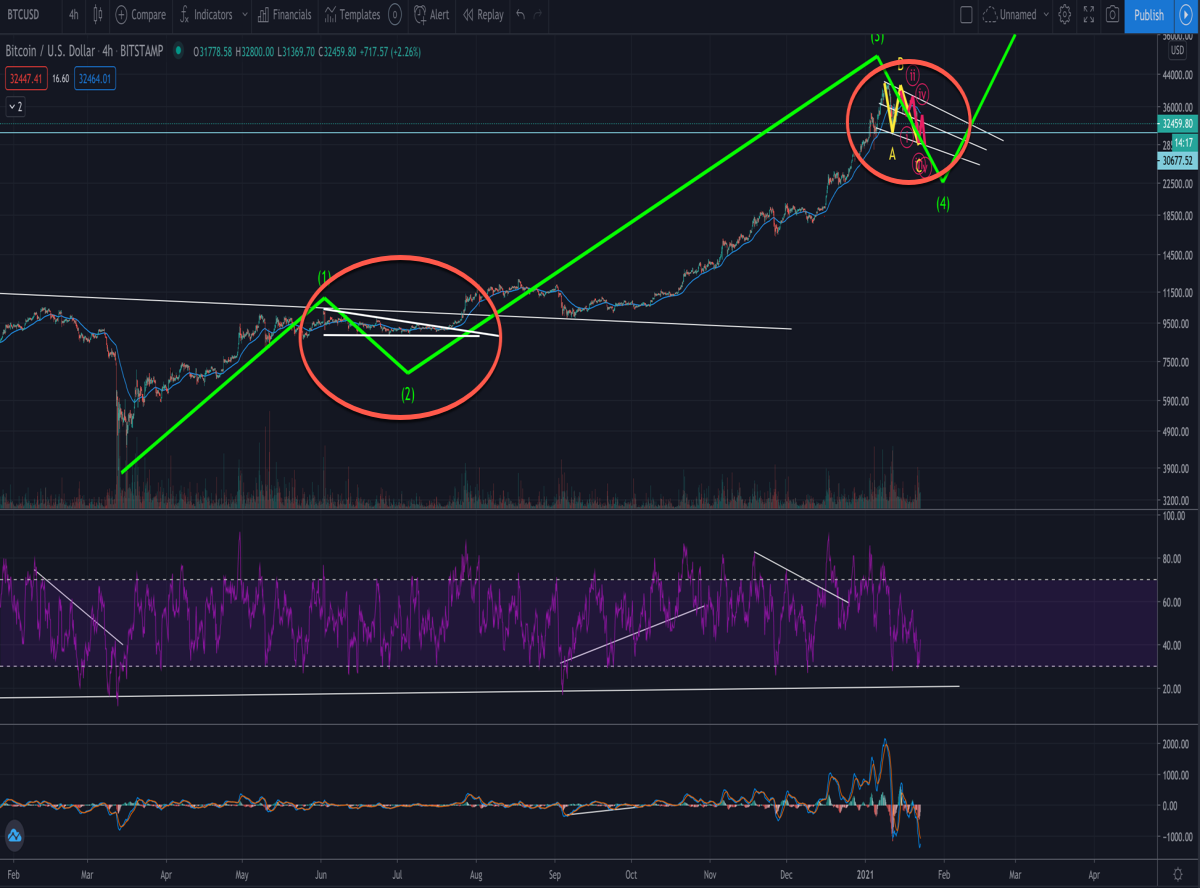Expand the collapsed indicators legend showing 2
Viewport: 1200px width, 888px height.
pos(15,105)
